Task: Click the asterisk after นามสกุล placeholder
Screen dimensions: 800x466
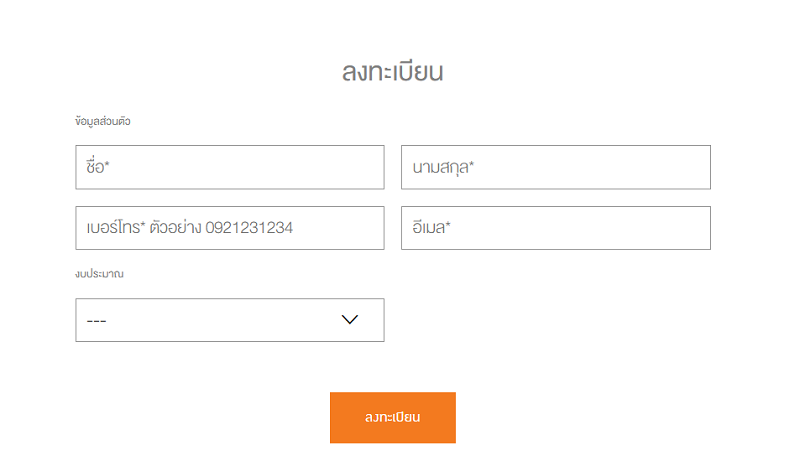Action: 471,164
